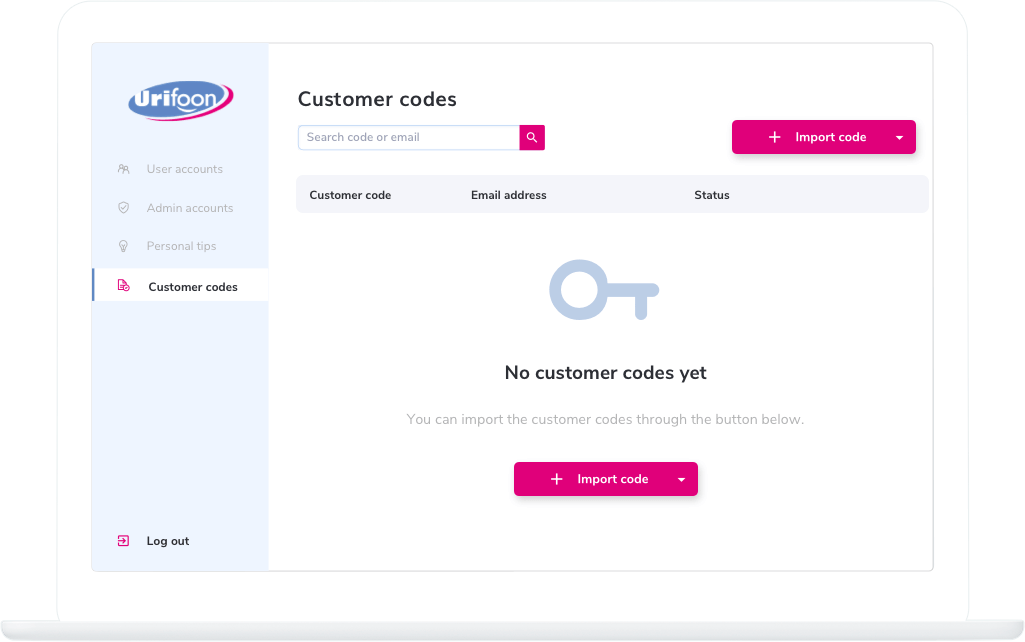Viewport: 1025px width, 642px height.
Task: Expand the lower Import code dropdown arrow
Action: click(x=681, y=479)
